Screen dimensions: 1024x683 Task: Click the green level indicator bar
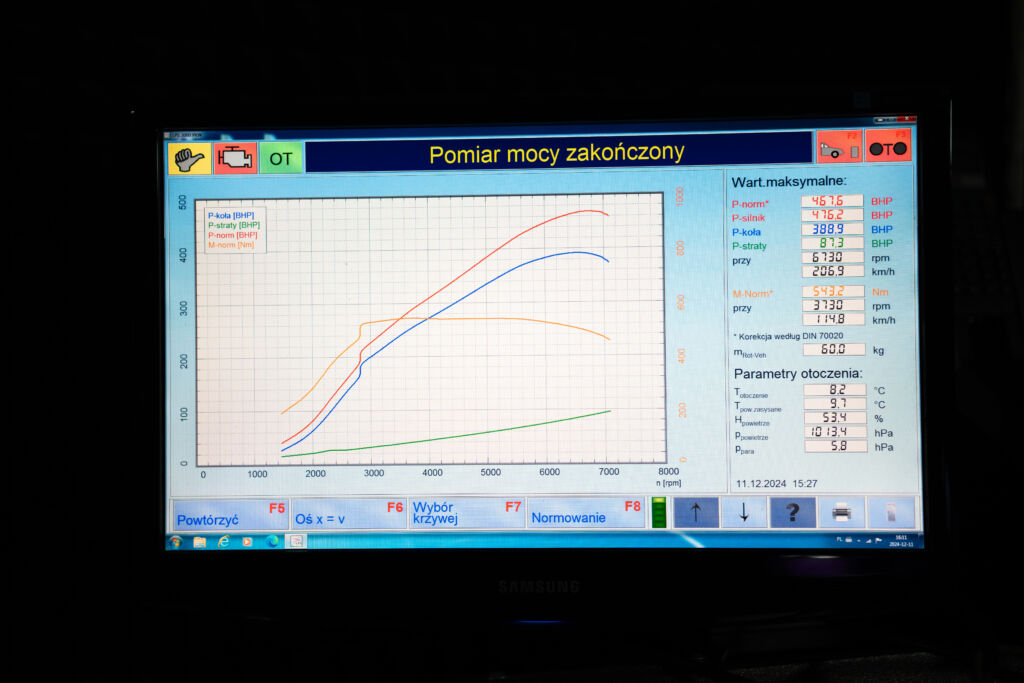point(659,513)
